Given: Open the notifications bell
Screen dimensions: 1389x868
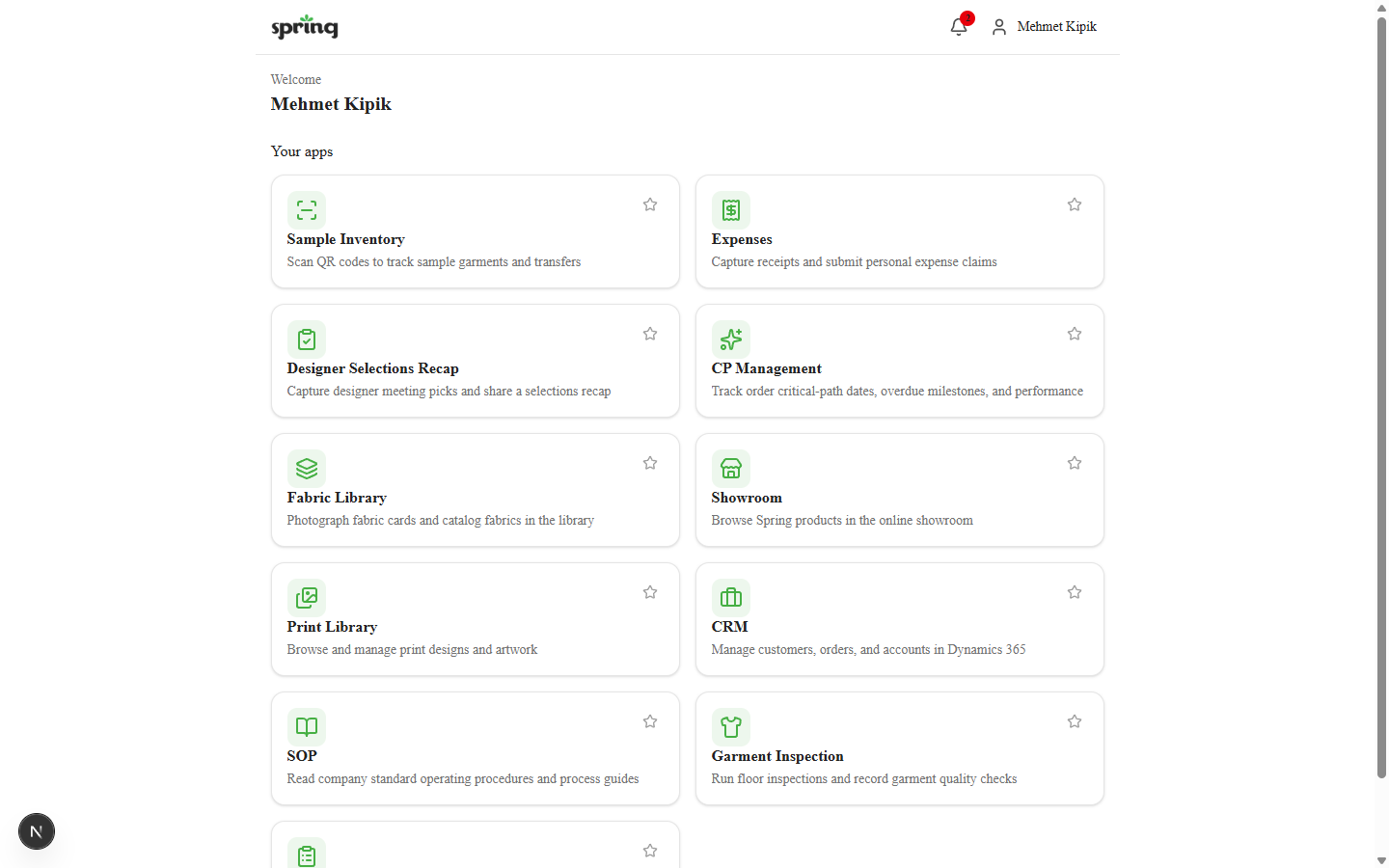Looking at the screenshot, I should [959, 26].
